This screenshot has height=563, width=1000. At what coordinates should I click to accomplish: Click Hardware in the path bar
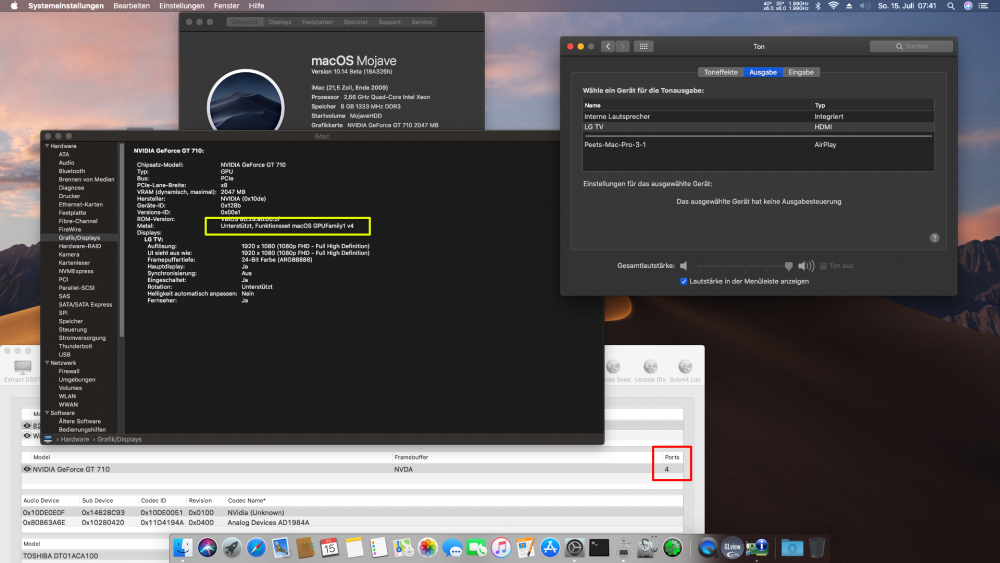[75, 439]
